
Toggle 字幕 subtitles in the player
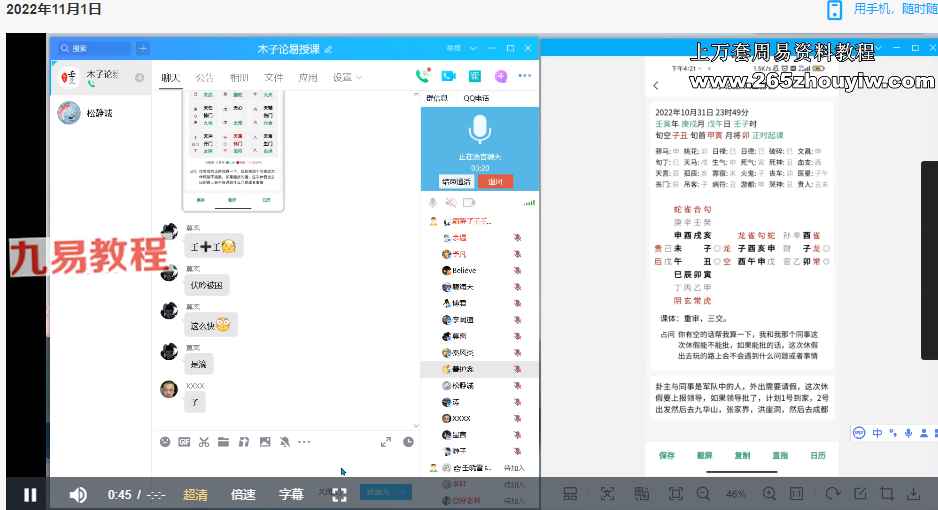(291, 494)
